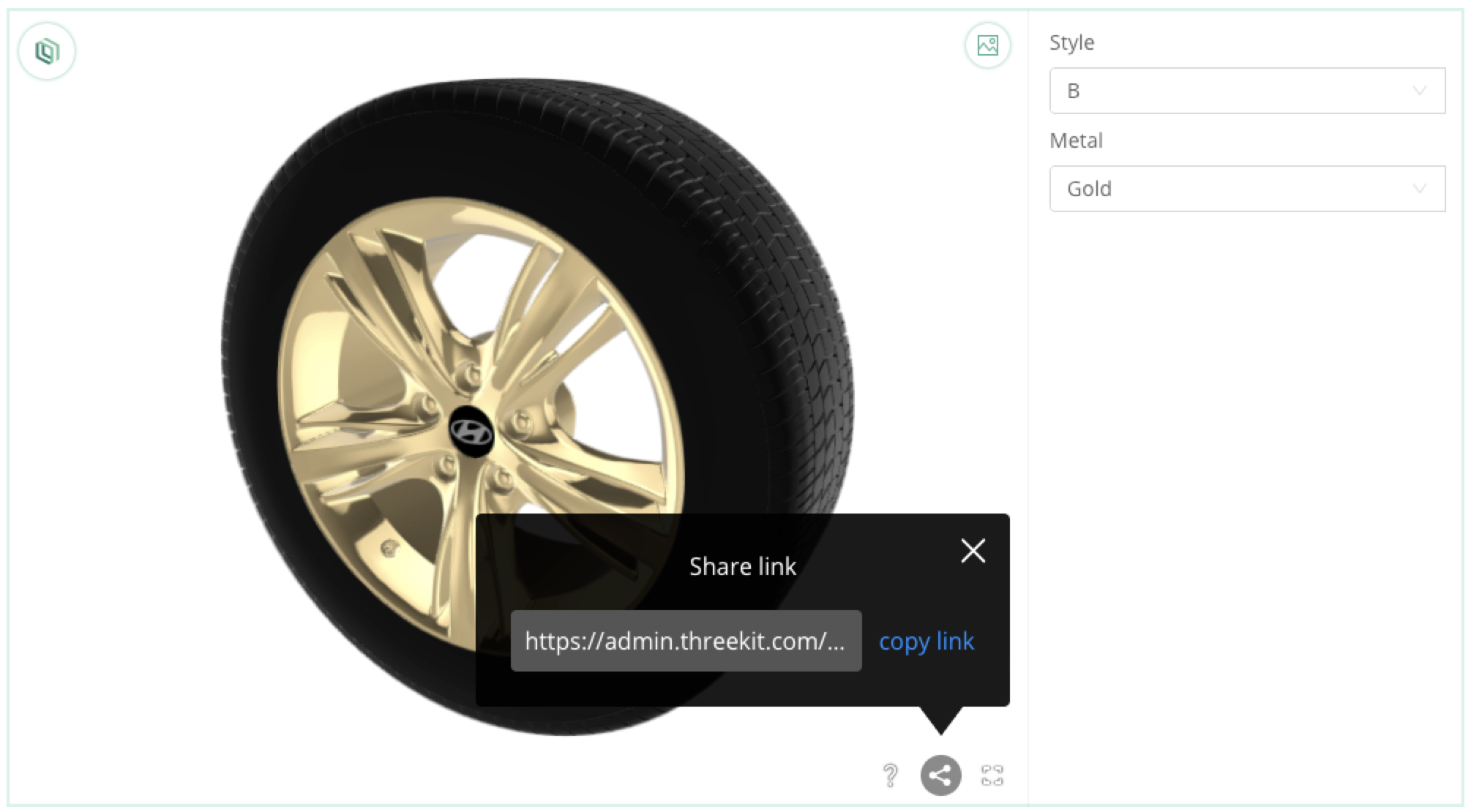1471x812 pixels.
Task: Close the Share link popup
Action: pyautogui.click(x=973, y=551)
